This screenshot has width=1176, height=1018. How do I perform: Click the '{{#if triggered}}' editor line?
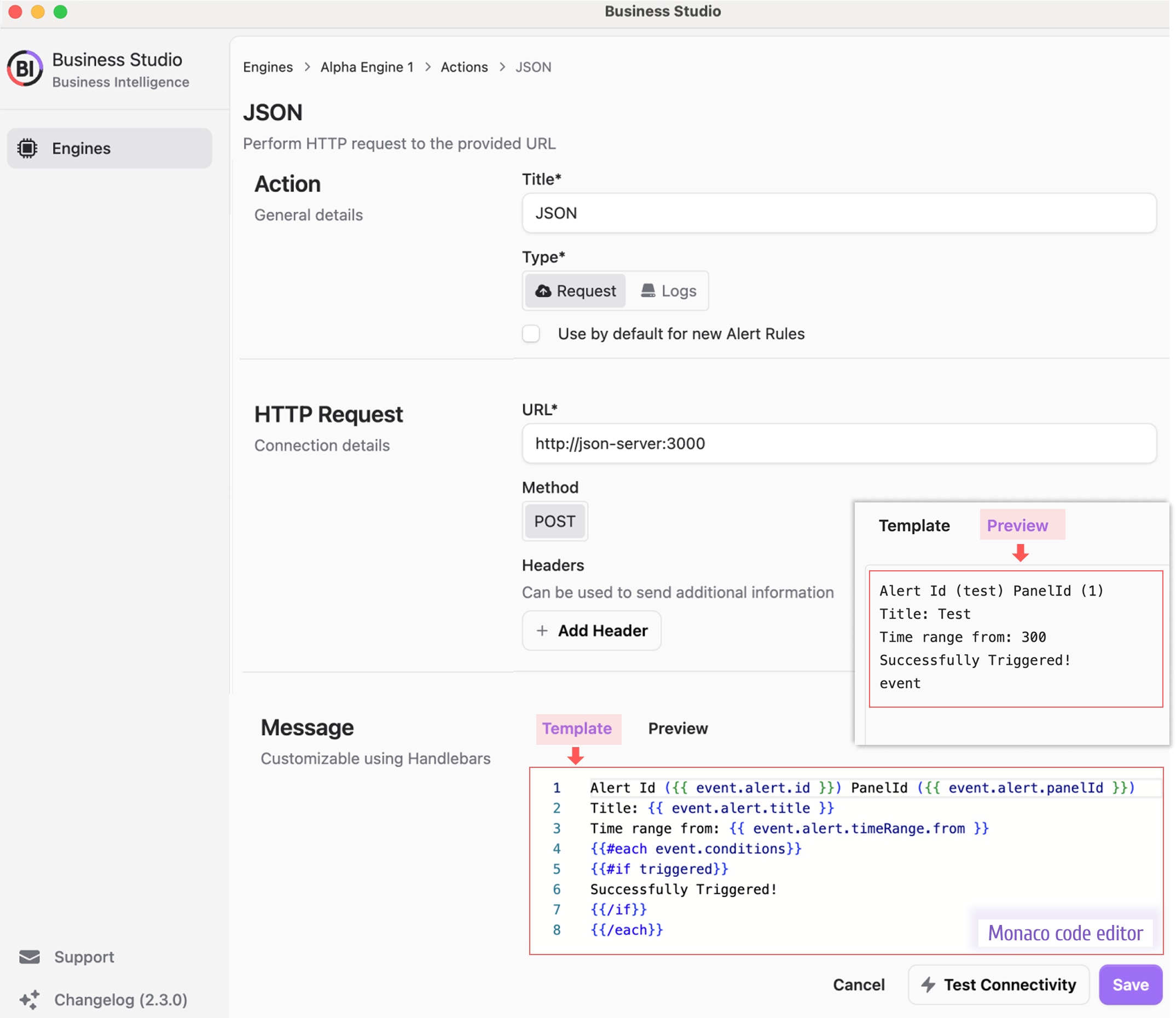coord(659,869)
